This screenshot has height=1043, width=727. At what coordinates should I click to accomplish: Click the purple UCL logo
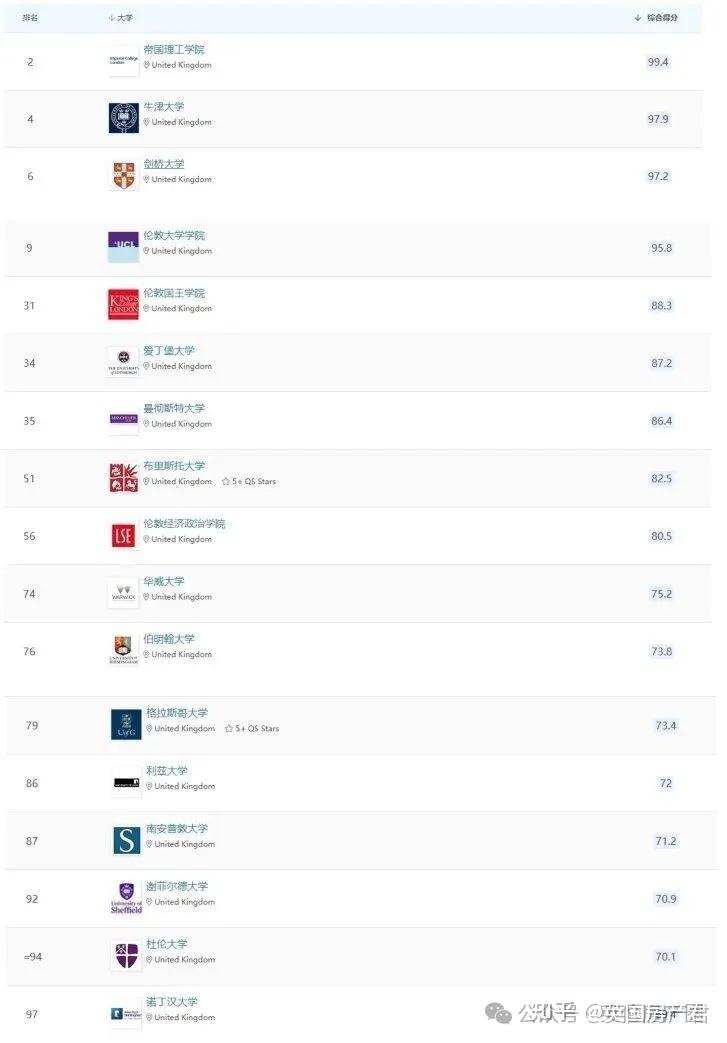pyautogui.click(x=124, y=246)
